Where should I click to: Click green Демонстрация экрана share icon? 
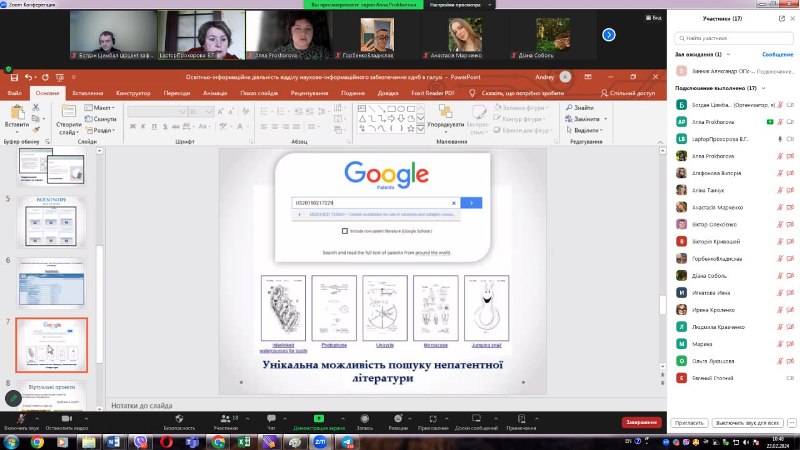318,418
